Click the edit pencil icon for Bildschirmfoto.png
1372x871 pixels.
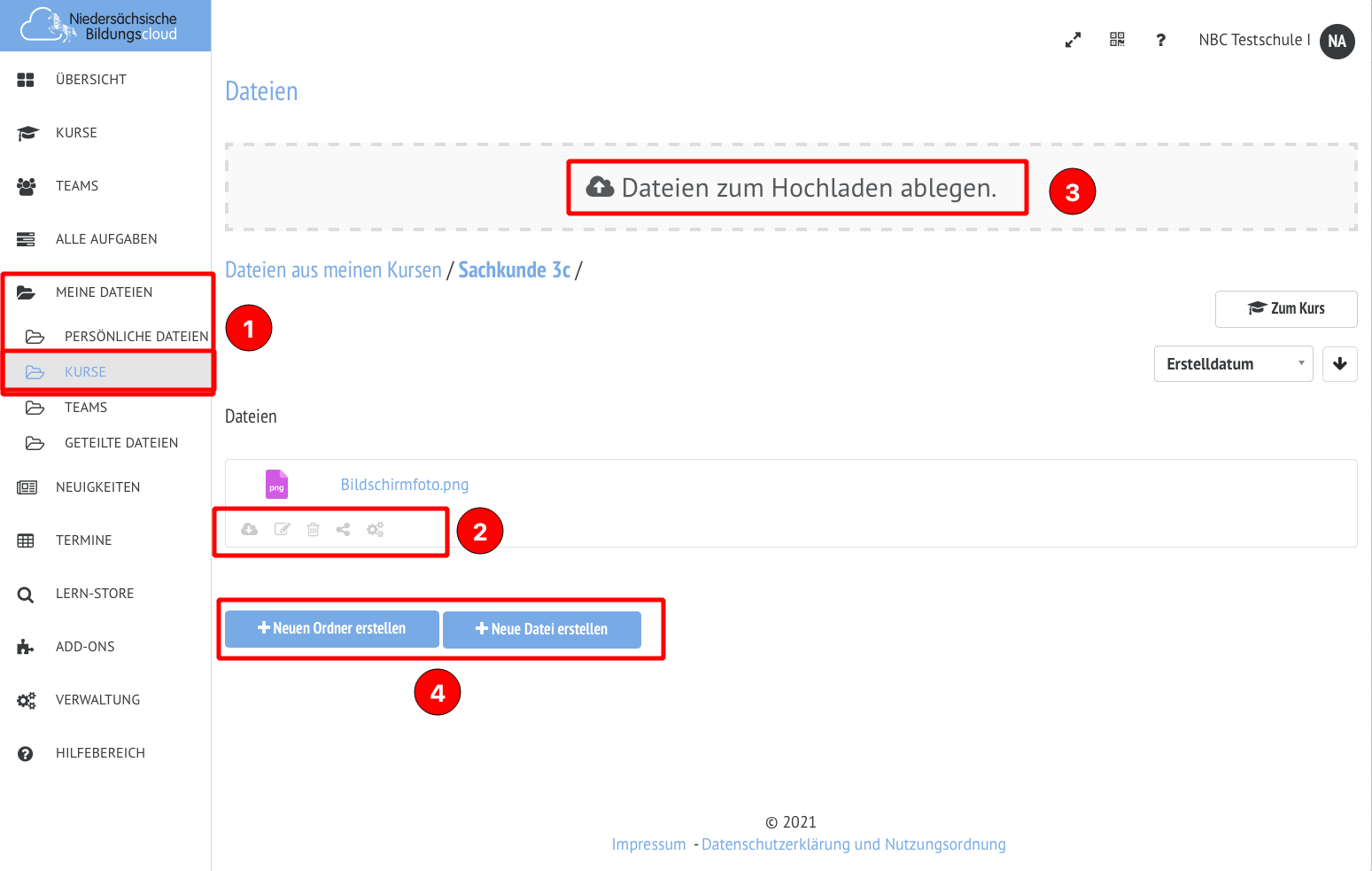click(x=283, y=529)
